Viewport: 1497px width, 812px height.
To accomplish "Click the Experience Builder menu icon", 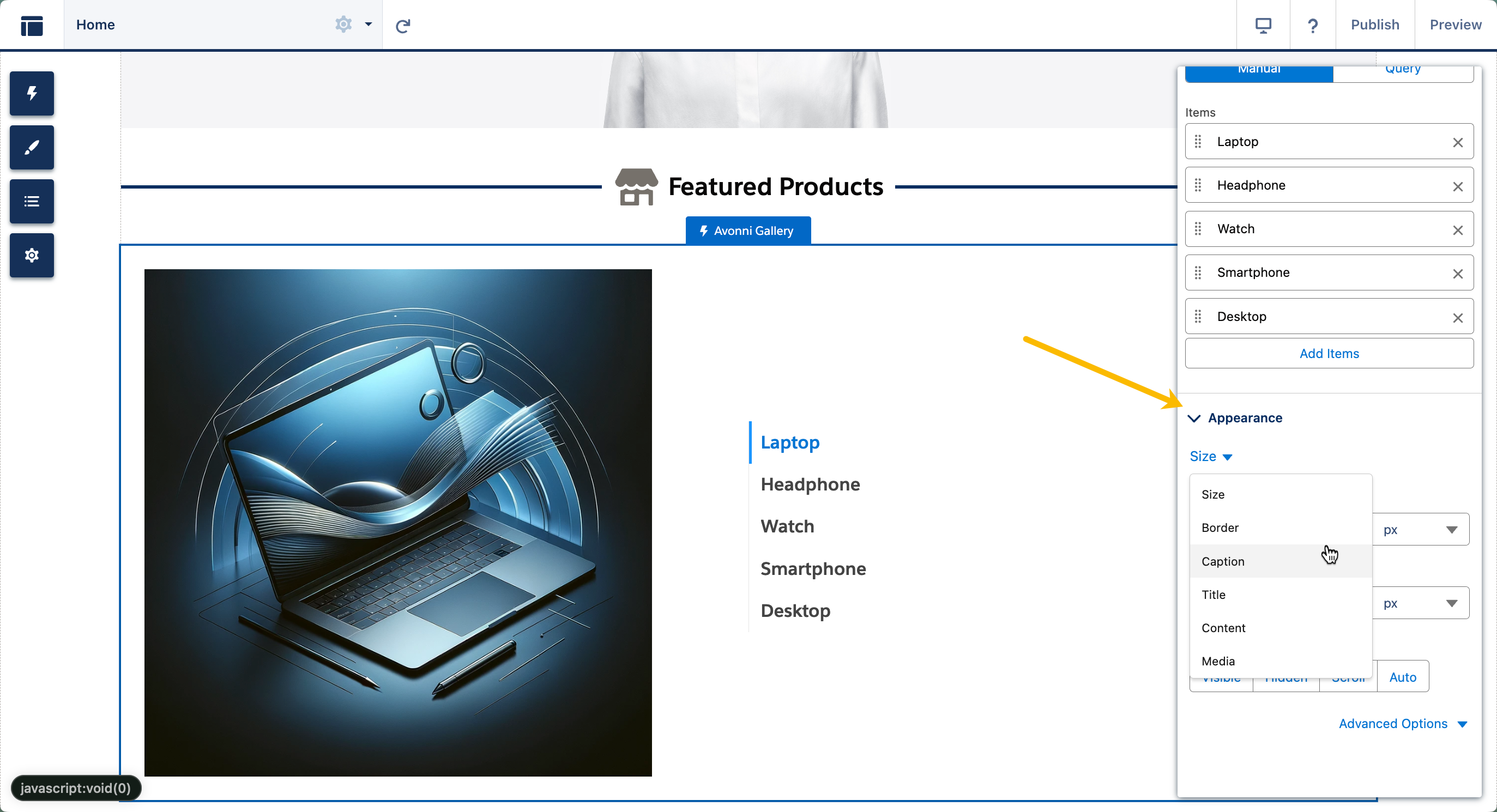I will (x=32, y=25).
